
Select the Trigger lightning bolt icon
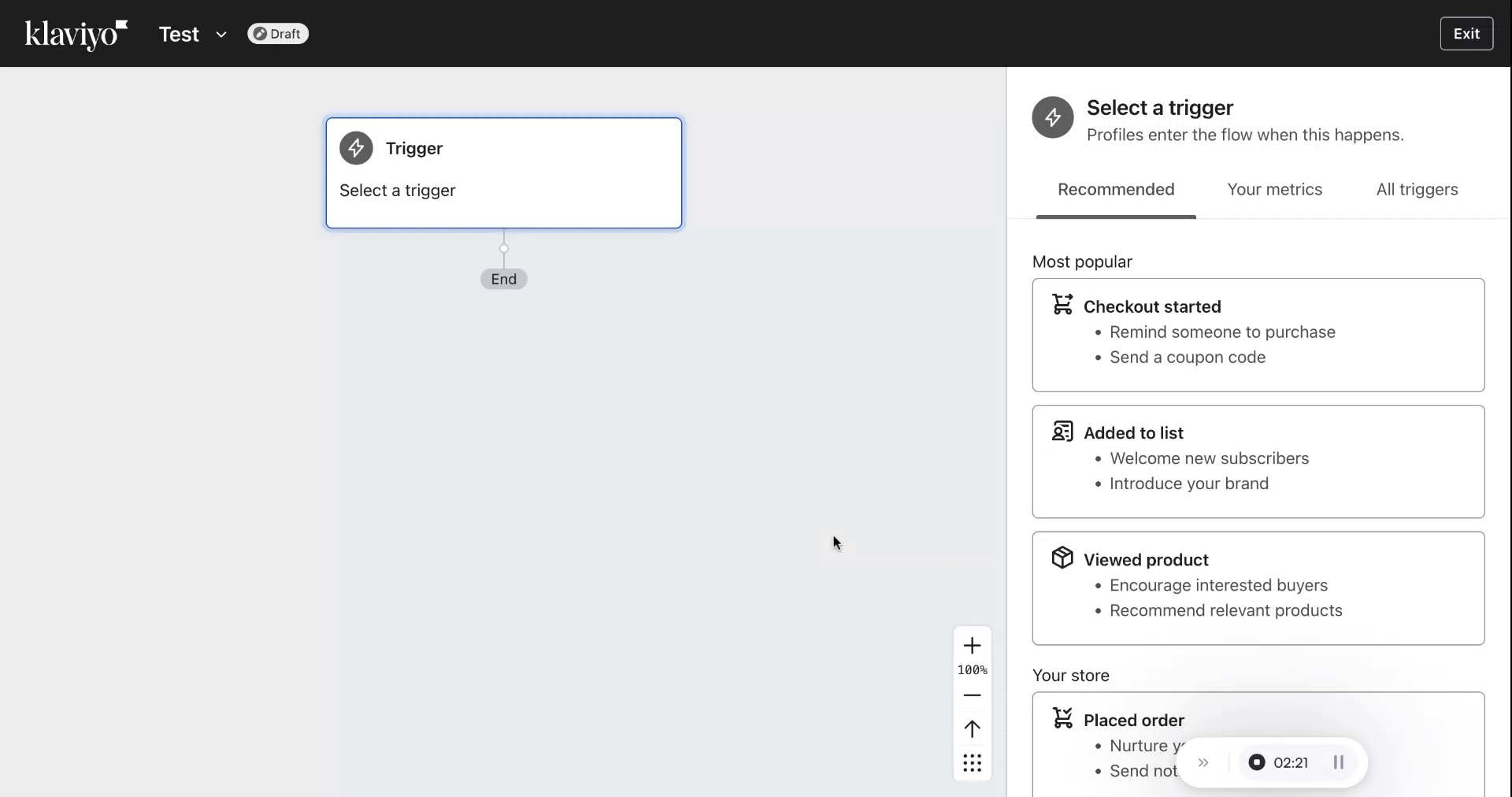357,148
